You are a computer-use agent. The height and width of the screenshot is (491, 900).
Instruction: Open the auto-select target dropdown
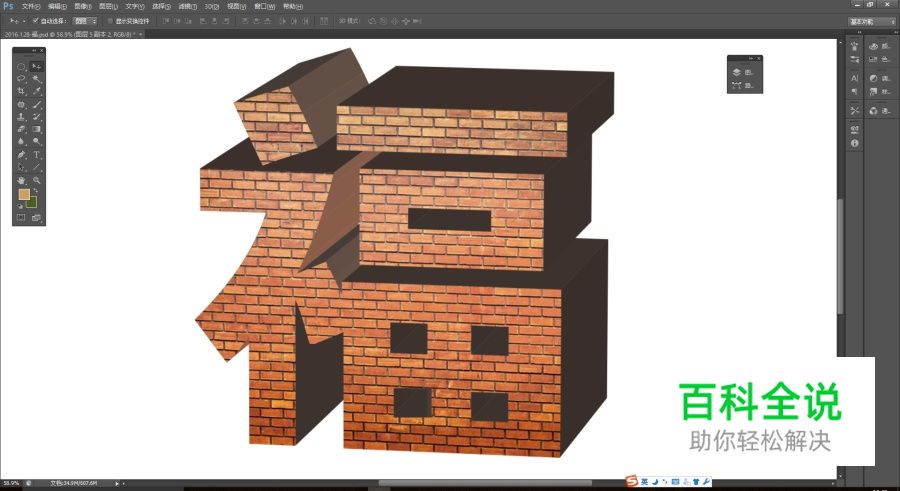[85, 20]
